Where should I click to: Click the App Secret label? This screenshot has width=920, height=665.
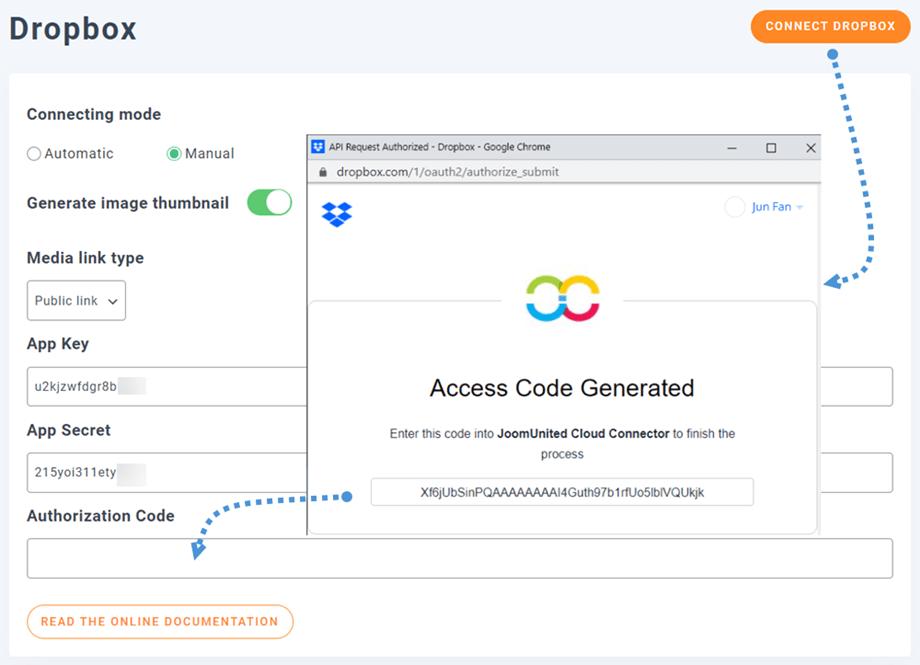point(69,430)
